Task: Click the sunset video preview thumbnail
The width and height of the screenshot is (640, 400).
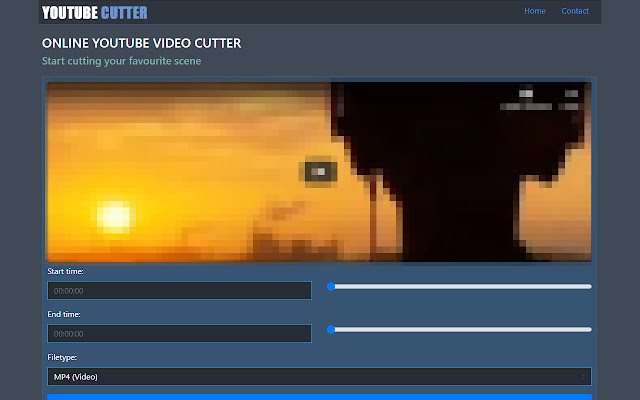Action: (x=319, y=172)
